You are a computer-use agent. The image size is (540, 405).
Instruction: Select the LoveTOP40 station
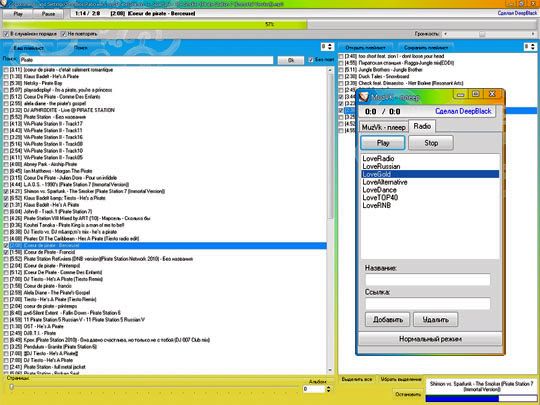click(430, 198)
